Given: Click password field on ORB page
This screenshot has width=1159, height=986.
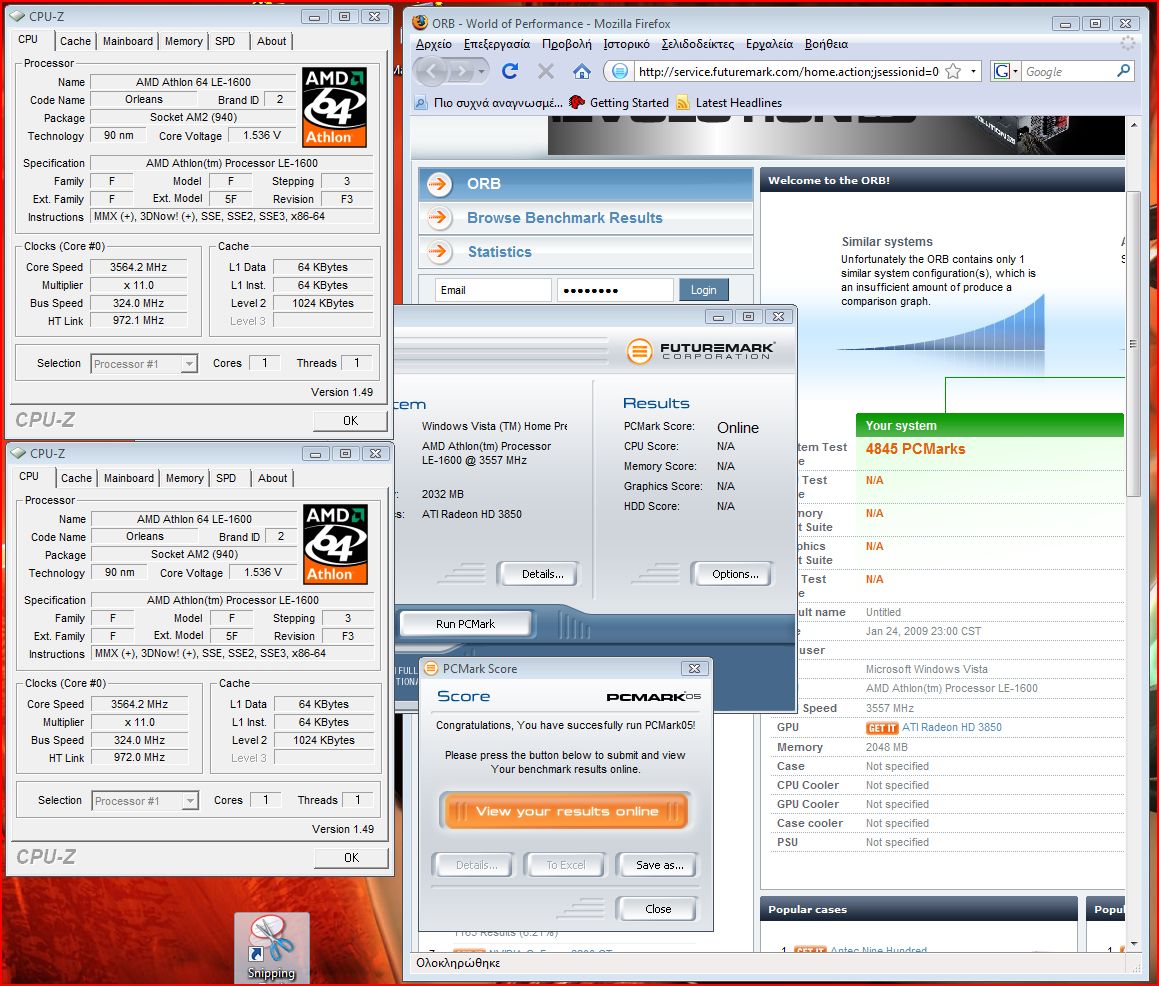Looking at the screenshot, I should 616,290.
